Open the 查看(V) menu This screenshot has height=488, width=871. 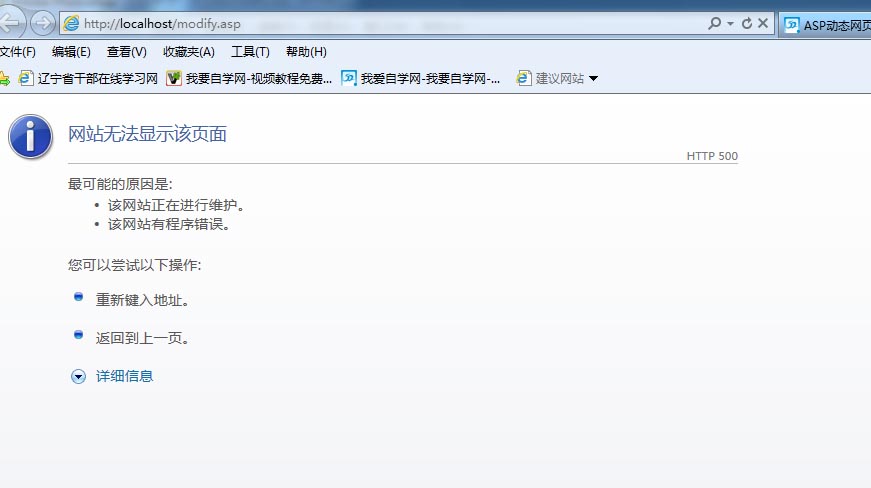click(x=127, y=52)
